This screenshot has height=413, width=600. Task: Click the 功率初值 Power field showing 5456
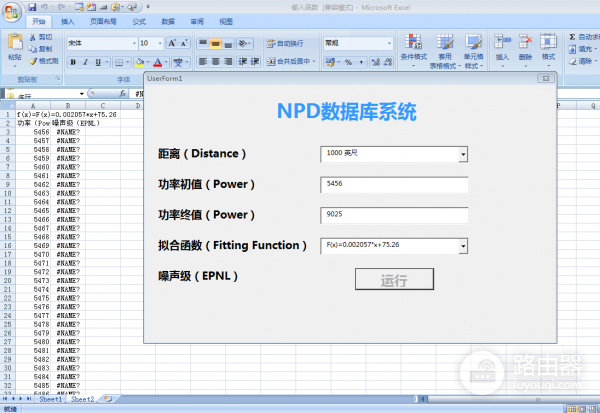[394, 185]
